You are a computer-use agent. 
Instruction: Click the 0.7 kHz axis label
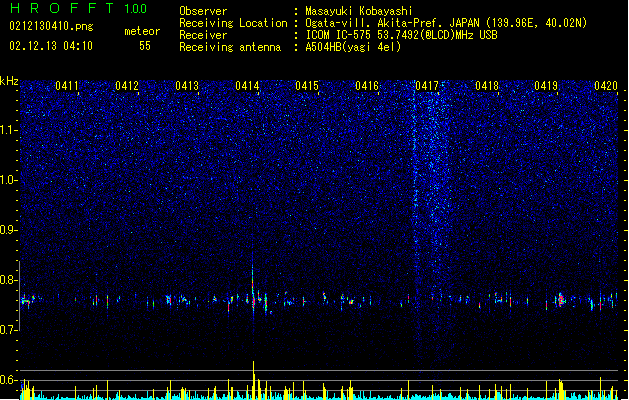click(x=9, y=330)
